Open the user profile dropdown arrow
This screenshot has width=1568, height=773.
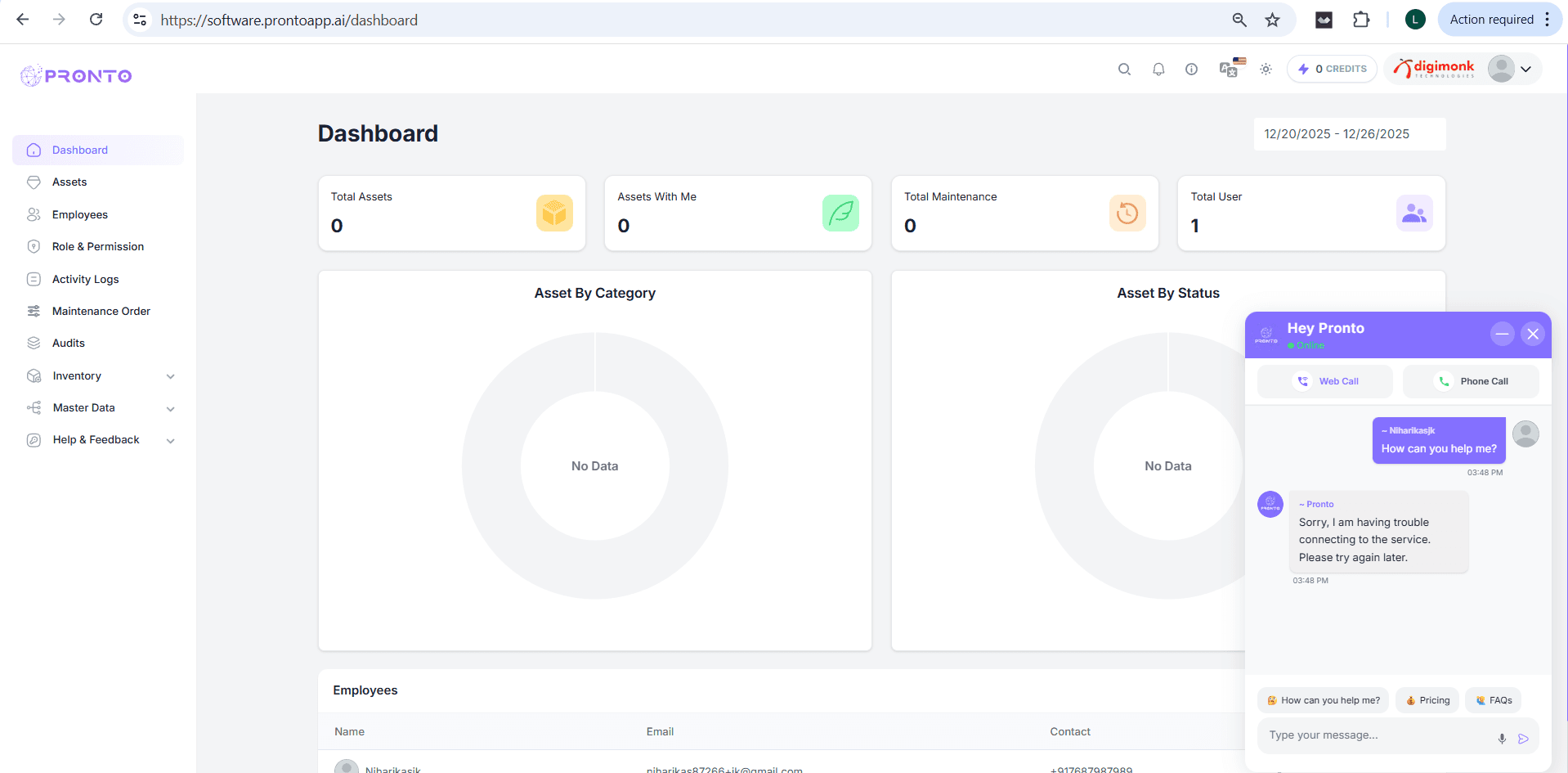pyautogui.click(x=1525, y=70)
